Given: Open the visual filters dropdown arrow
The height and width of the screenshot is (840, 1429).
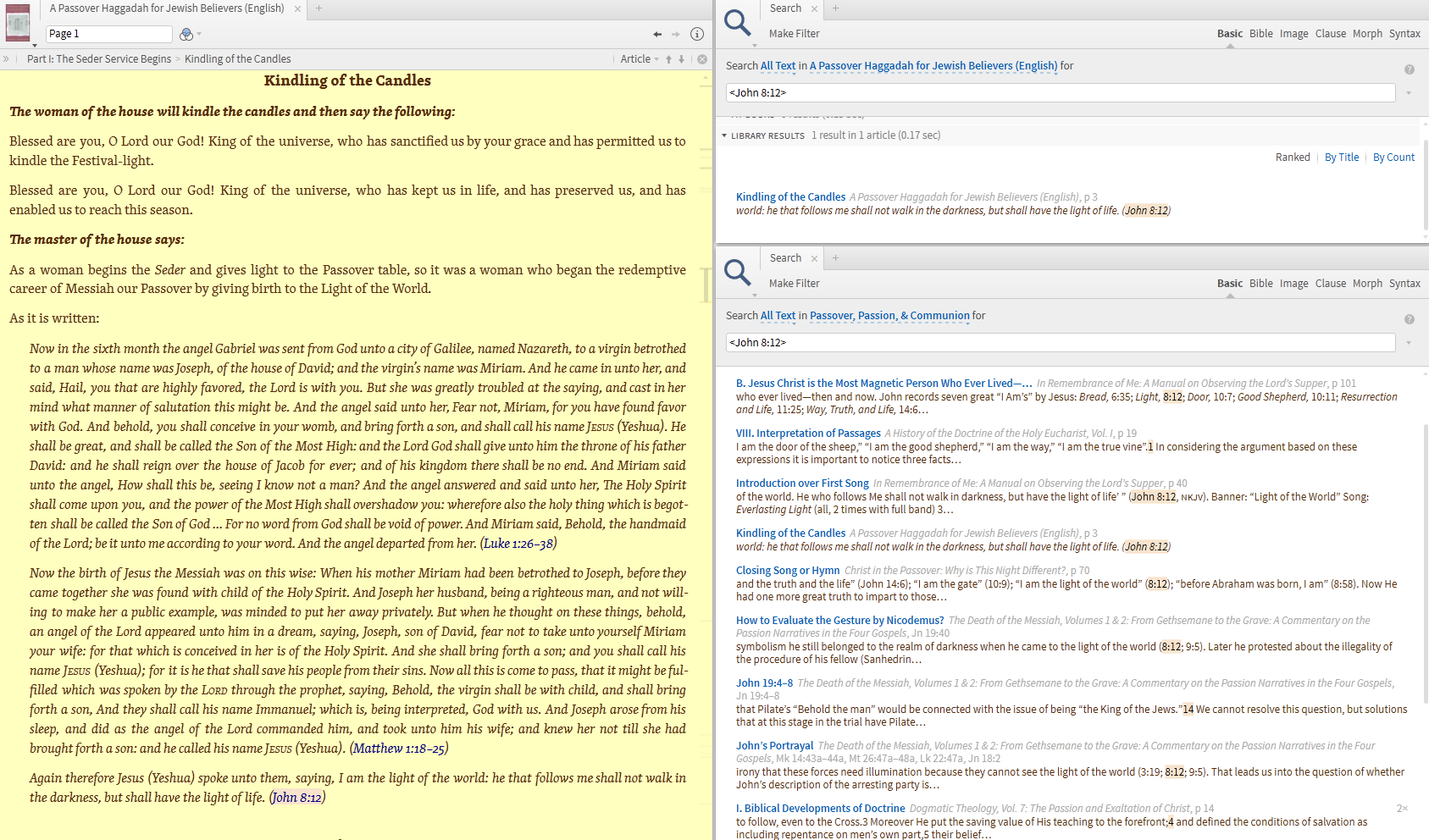Looking at the screenshot, I should point(199,34).
